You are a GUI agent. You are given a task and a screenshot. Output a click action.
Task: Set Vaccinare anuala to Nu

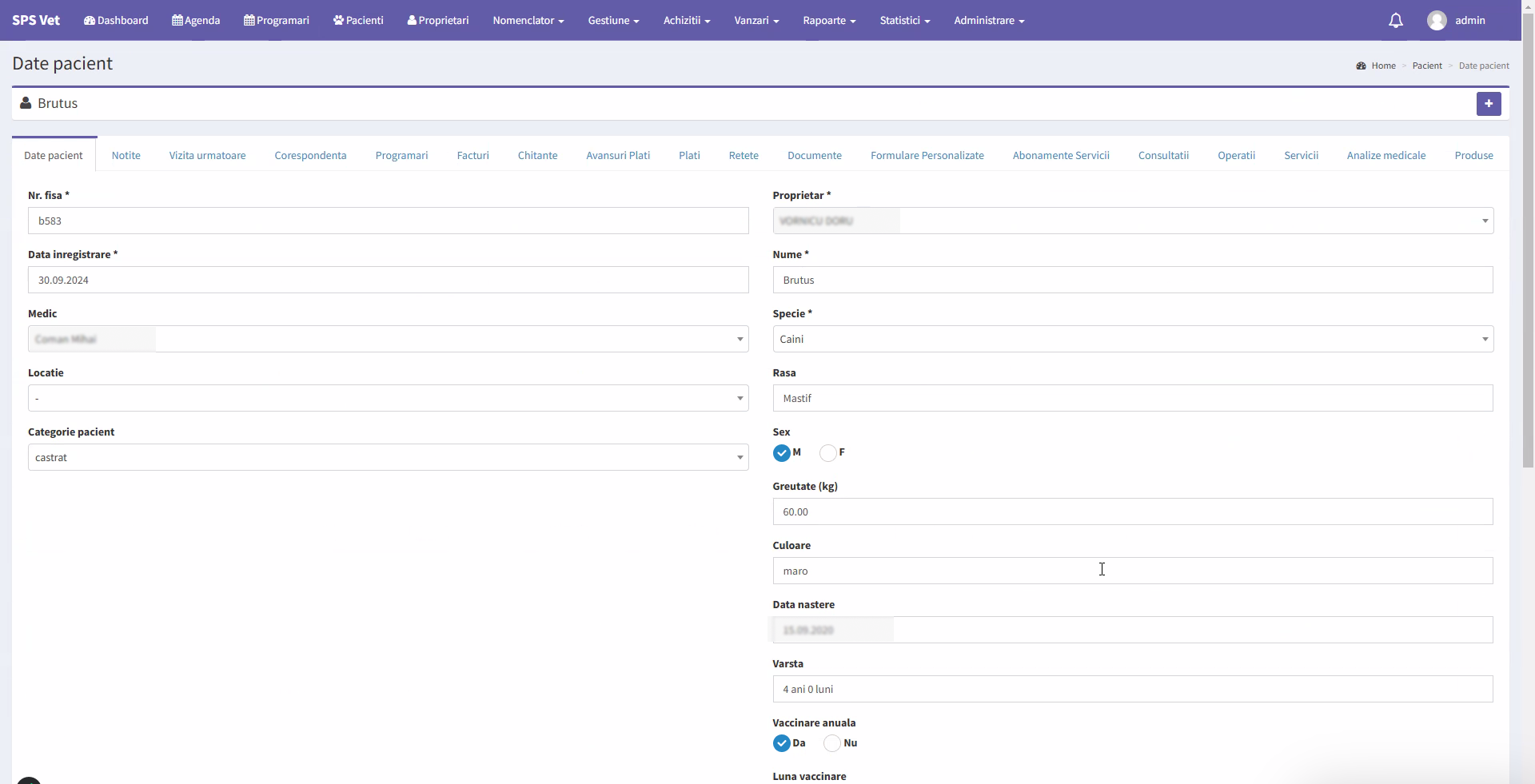pyautogui.click(x=832, y=743)
